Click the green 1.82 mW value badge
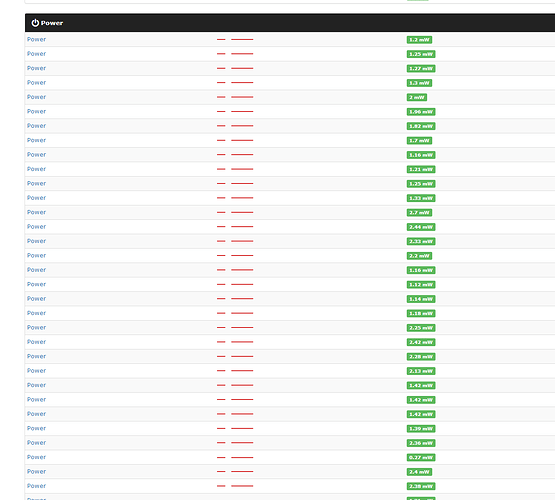555x500 pixels. click(421, 126)
